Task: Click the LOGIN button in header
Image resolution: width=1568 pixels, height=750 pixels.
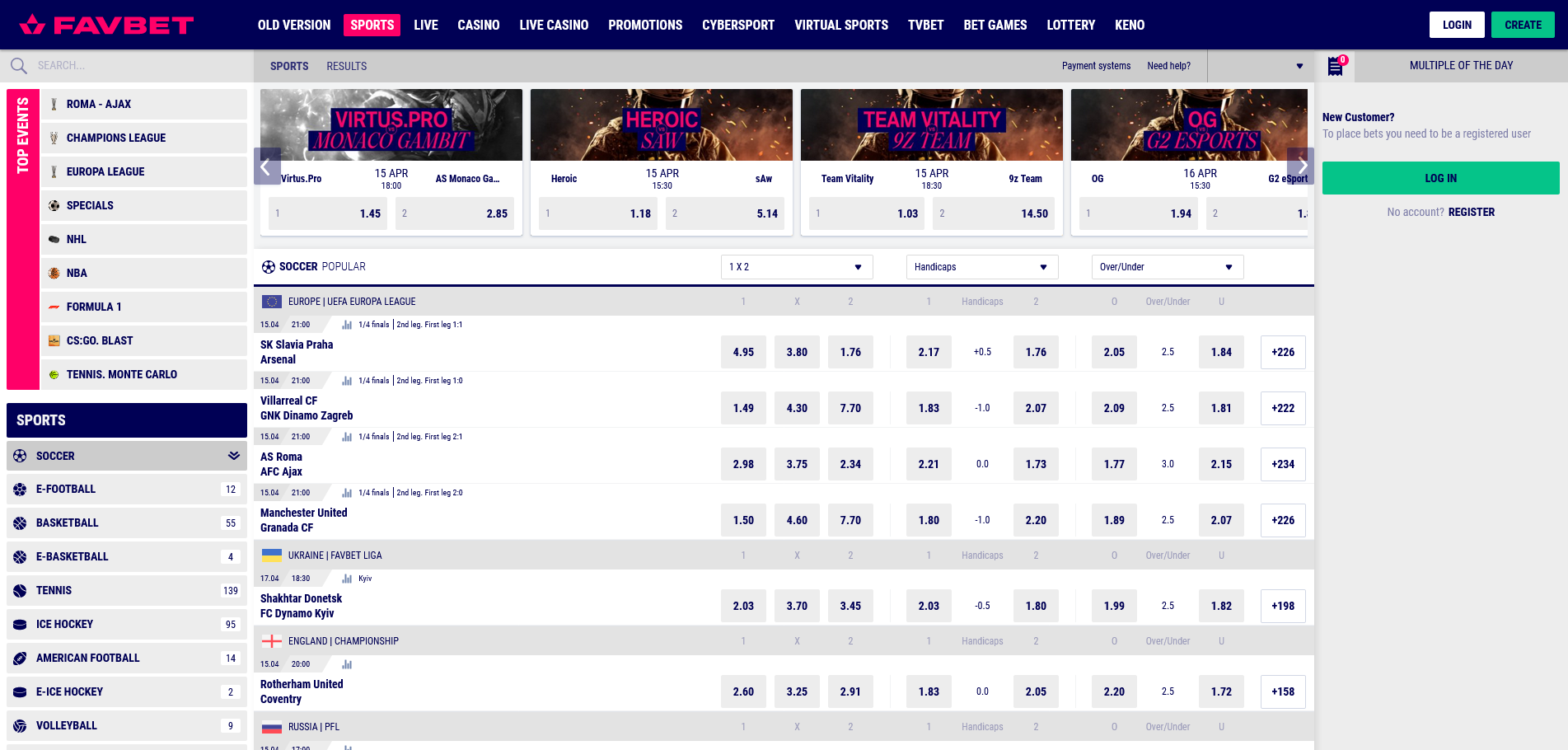Action: pos(1457,25)
